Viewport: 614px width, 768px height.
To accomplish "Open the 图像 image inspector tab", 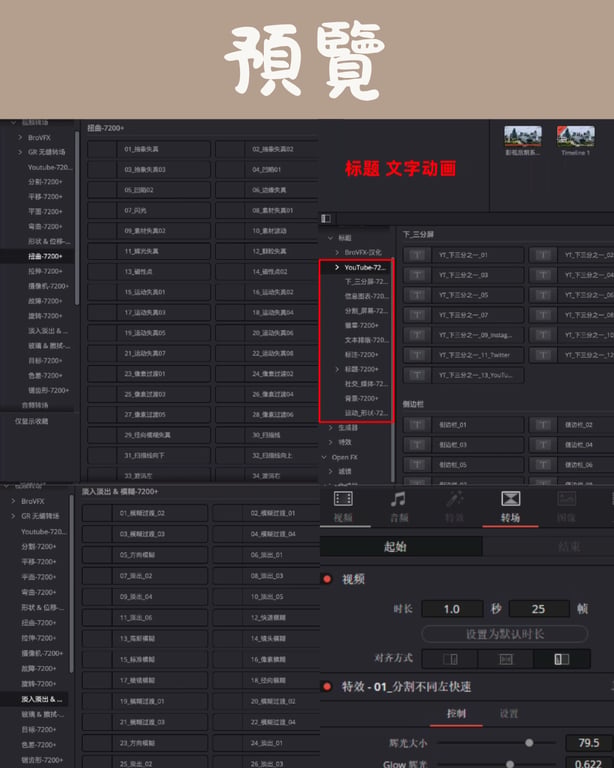I will [x=567, y=499].
